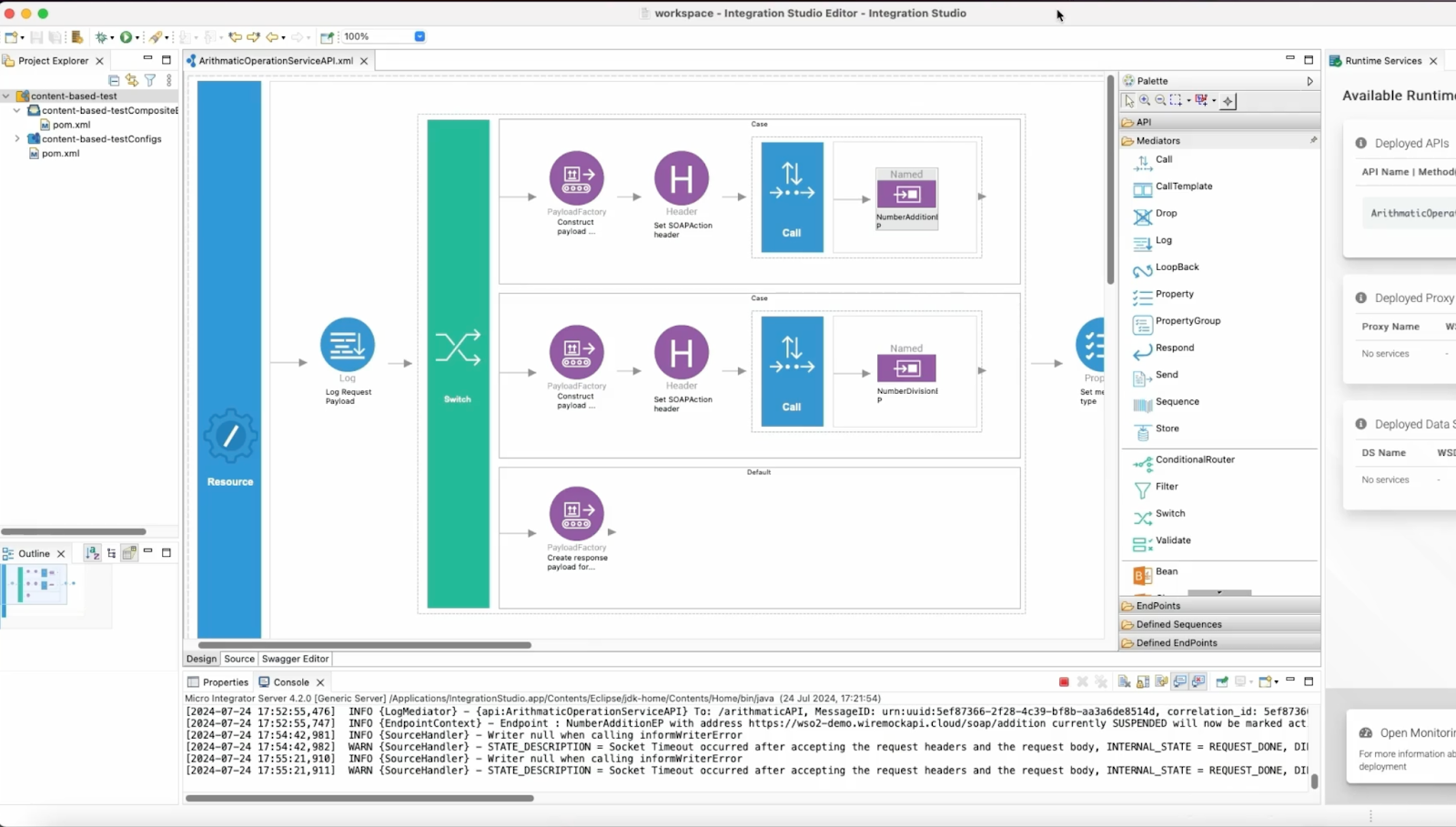The height and width of the screenshot is (827, 1456).
Task: Open the Properties tab
Action: [x=218, y=682]
